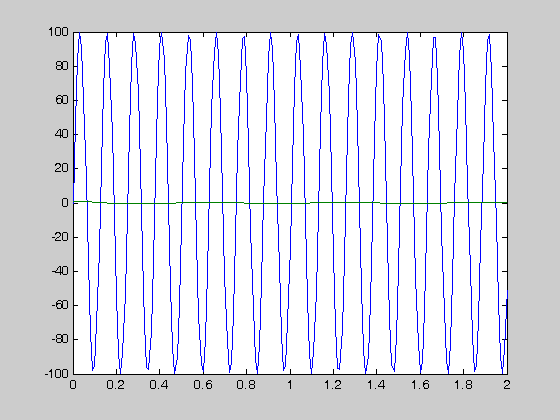The width and height of the screenshot is (560, 420).
Task: Click the y-axis tick label "100" at top
Action: [x=58, y=32]
